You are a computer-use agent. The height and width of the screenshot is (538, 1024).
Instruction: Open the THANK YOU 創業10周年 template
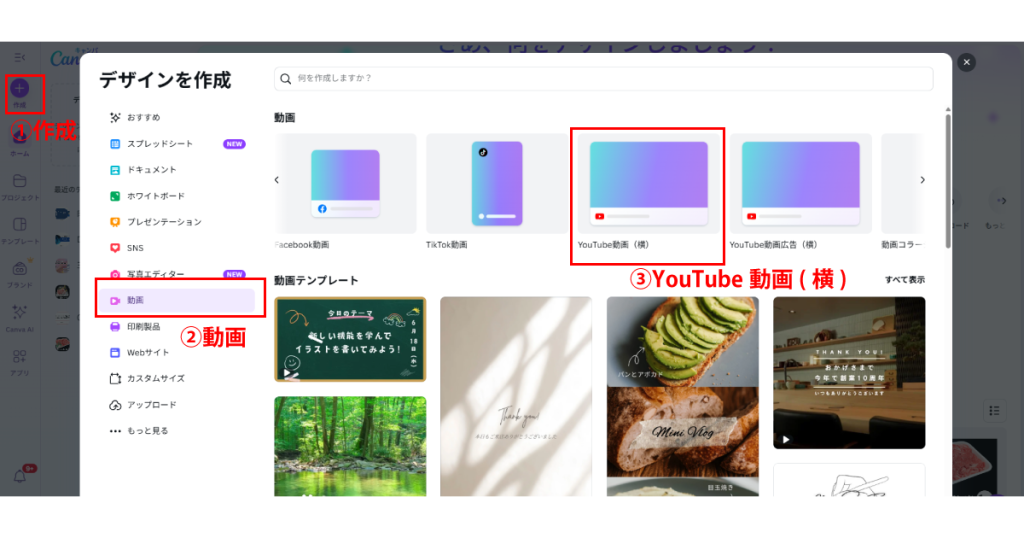point(849,373)
